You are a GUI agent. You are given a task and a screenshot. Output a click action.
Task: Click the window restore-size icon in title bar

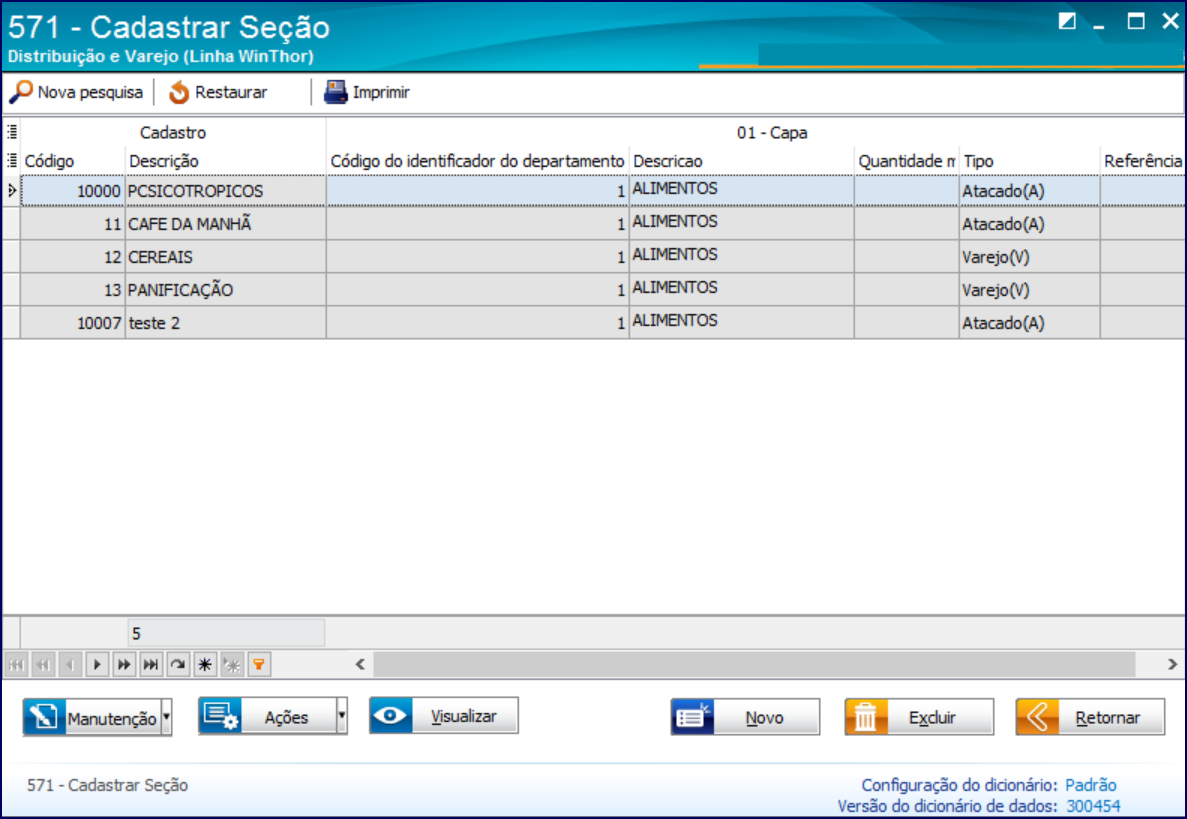[x=1067, y=21]
